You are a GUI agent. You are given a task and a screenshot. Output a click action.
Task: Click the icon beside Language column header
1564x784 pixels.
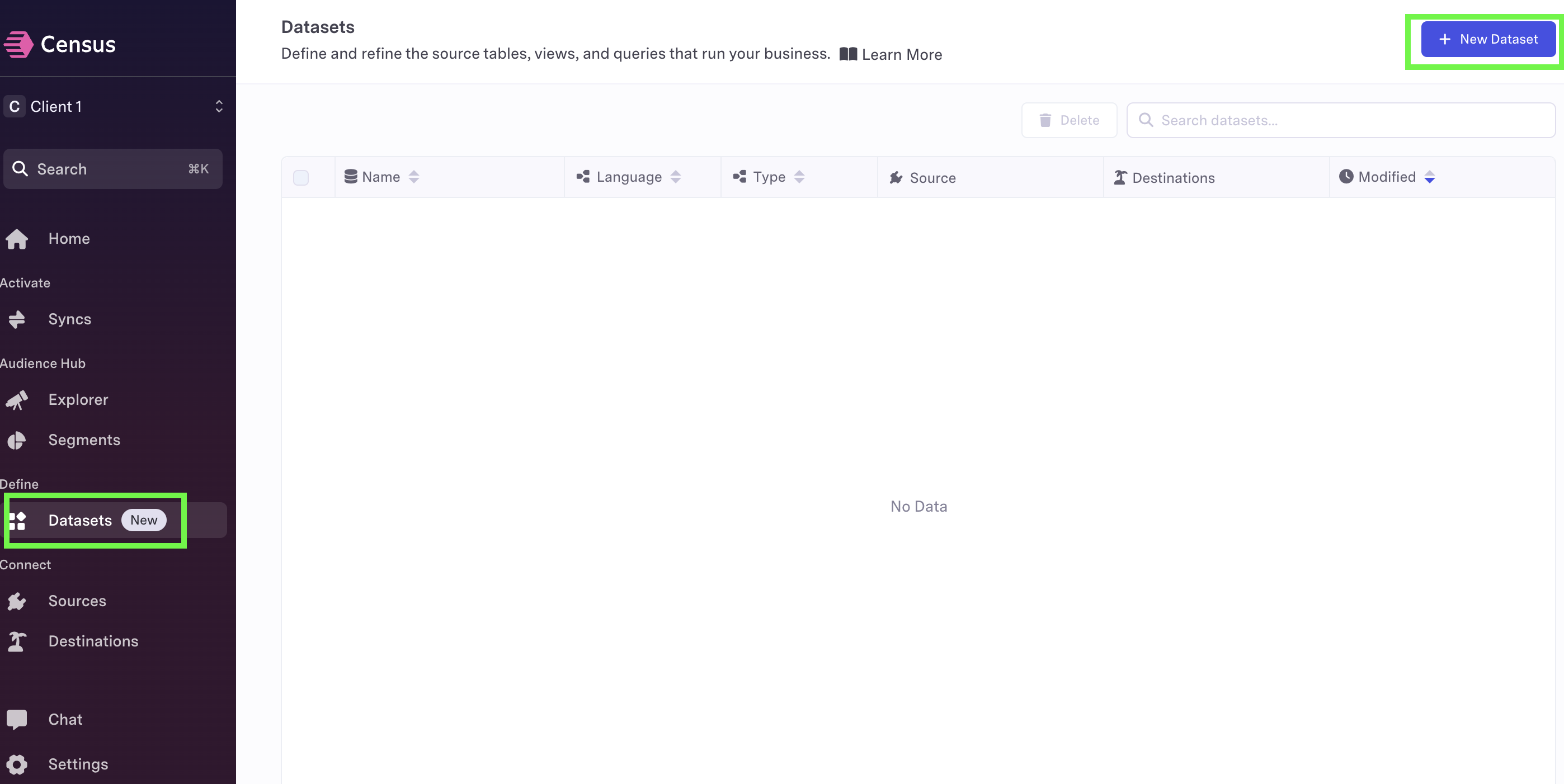tap(583, 177)
